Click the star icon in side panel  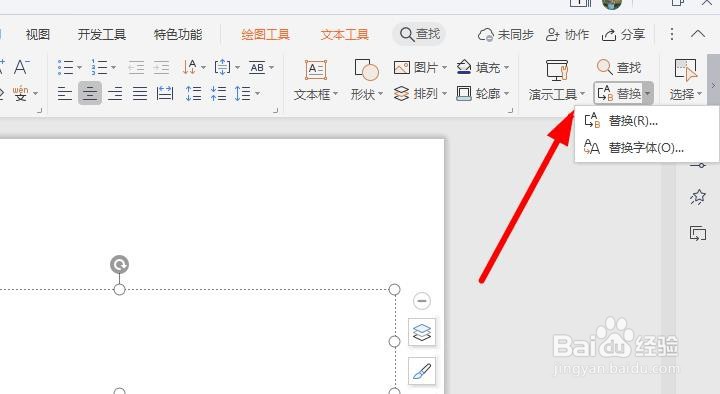coord(698,197)
